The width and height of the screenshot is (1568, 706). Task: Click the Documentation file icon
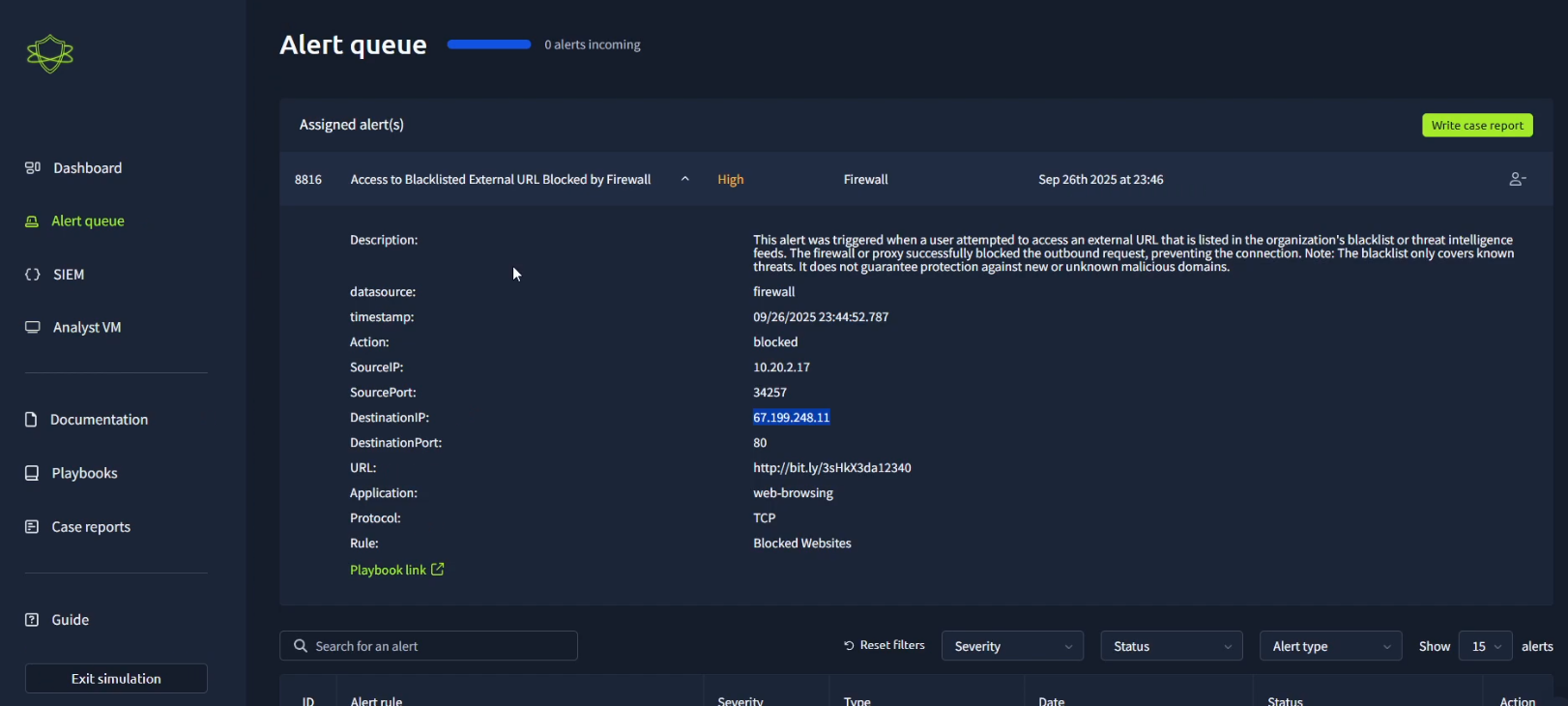[31, 420]
